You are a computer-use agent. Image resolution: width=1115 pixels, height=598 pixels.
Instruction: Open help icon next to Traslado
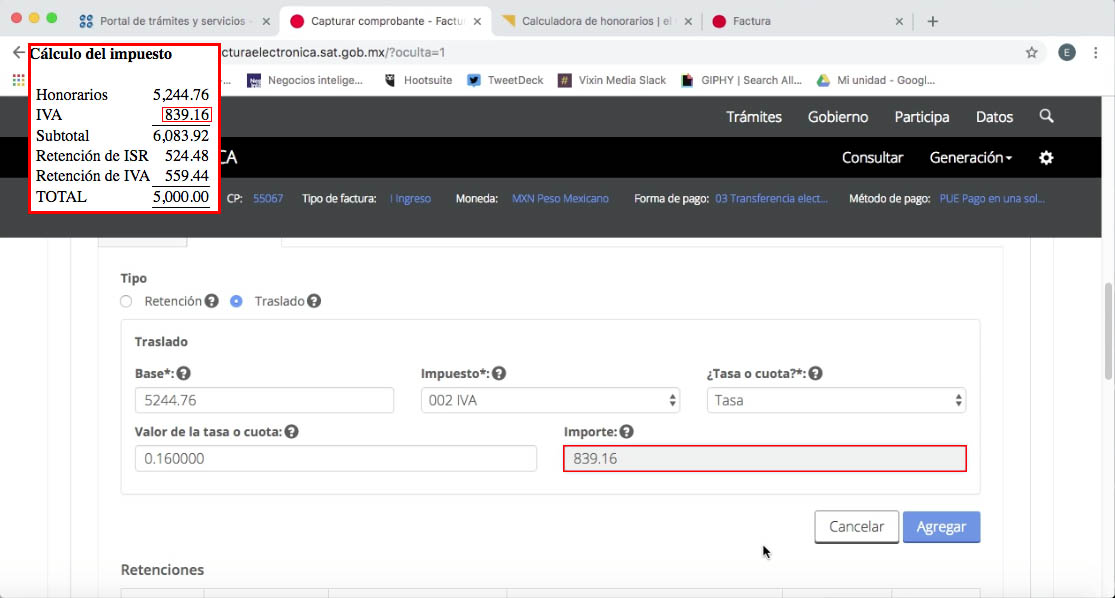314,301
